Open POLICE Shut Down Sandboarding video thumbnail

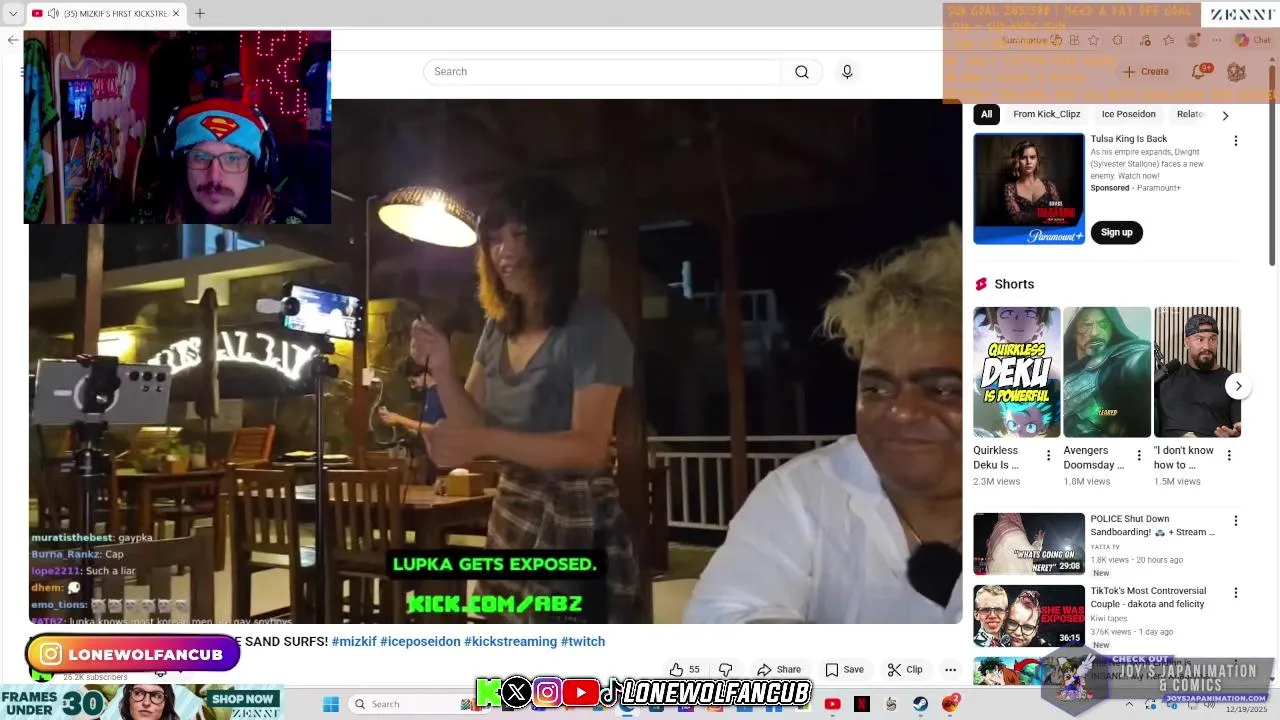(x=1028, y=544)
